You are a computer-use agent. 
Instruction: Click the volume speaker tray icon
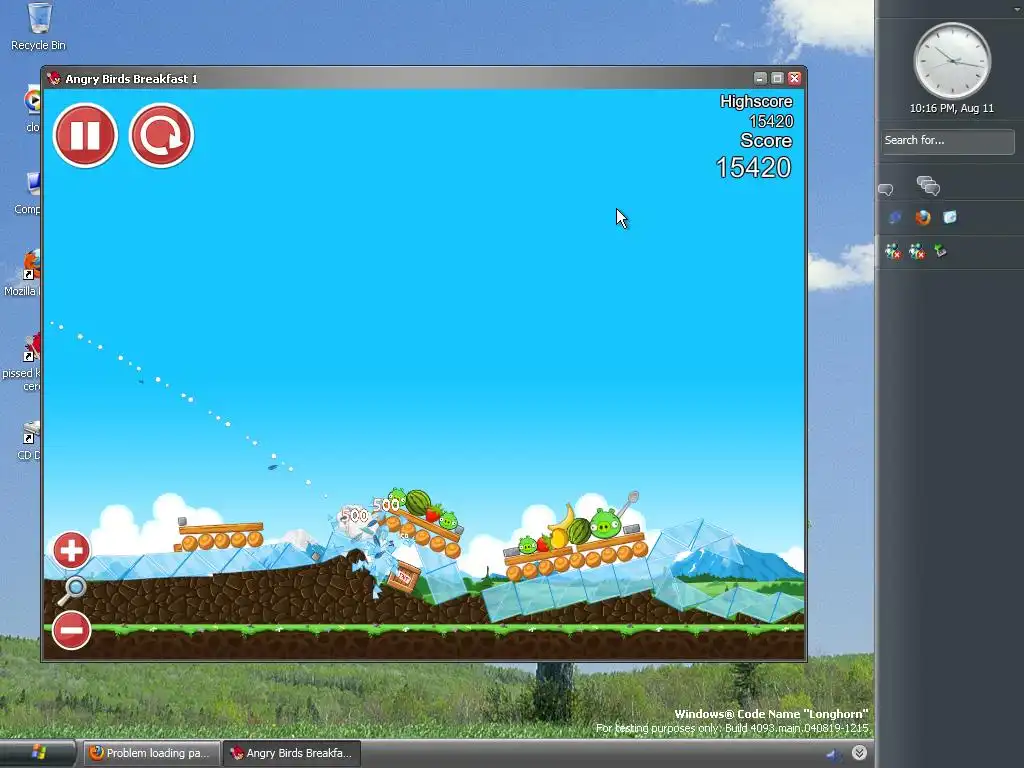click(834, 754)
